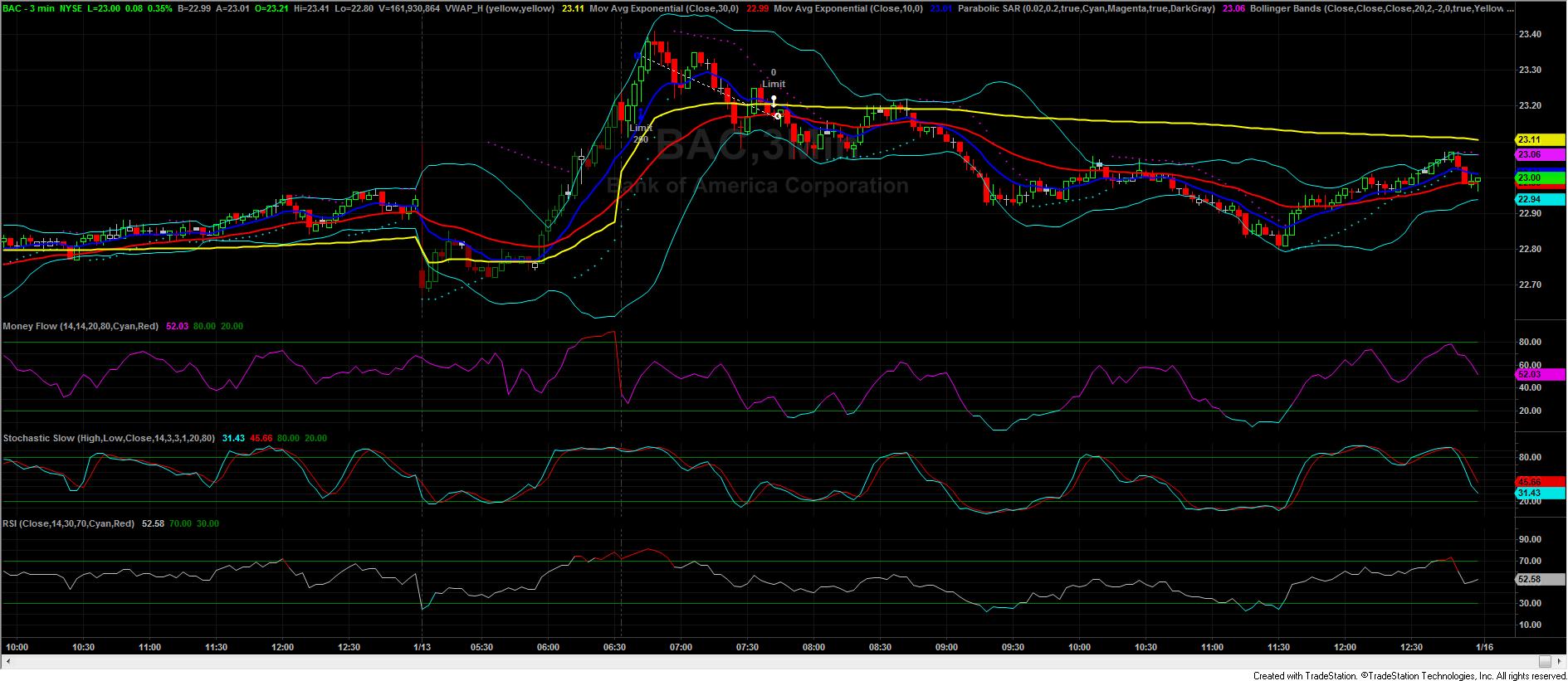The height and width of the screenshot is (681, 1568).
Task: Select the white exit arrow below 0 Limit
Action: point(774,101)
